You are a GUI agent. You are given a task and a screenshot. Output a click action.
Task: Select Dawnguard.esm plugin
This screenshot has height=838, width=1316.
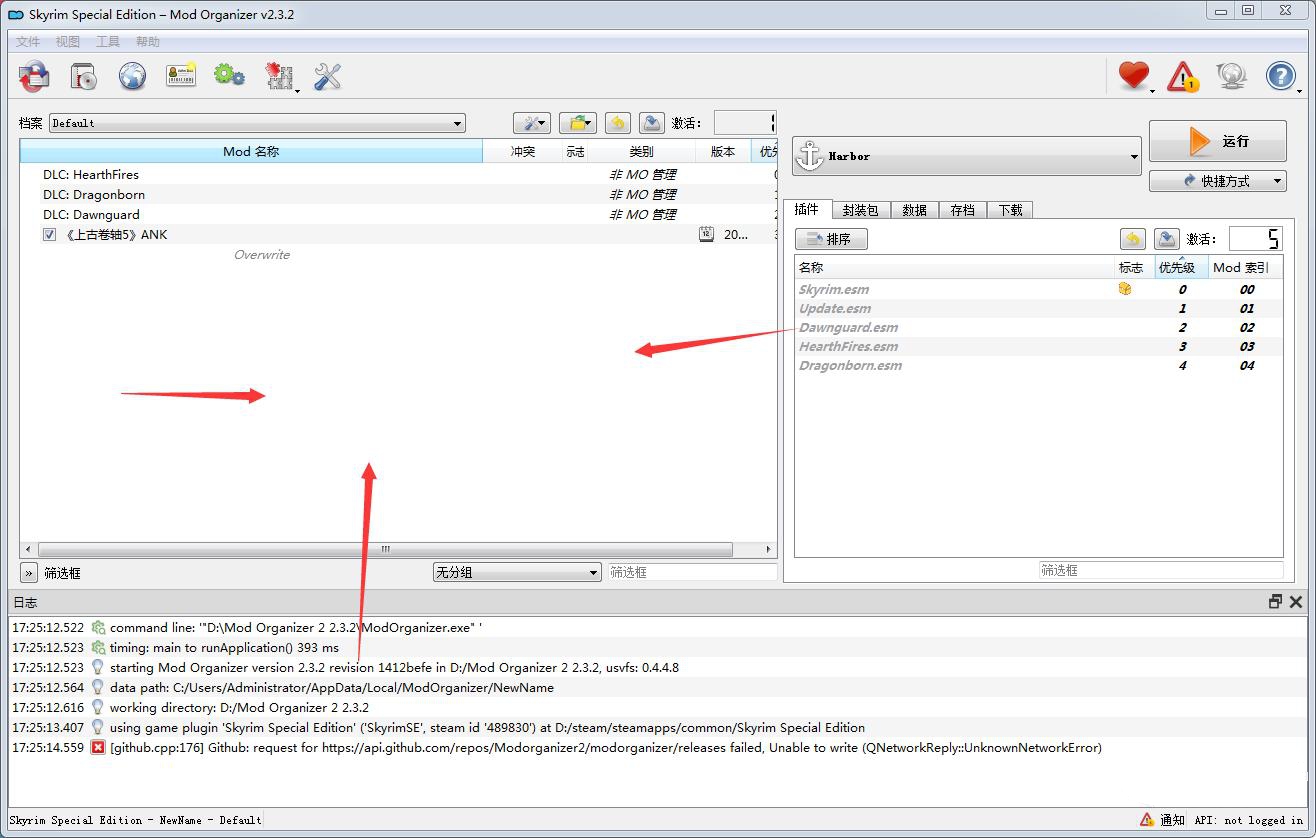[1038, 327]
